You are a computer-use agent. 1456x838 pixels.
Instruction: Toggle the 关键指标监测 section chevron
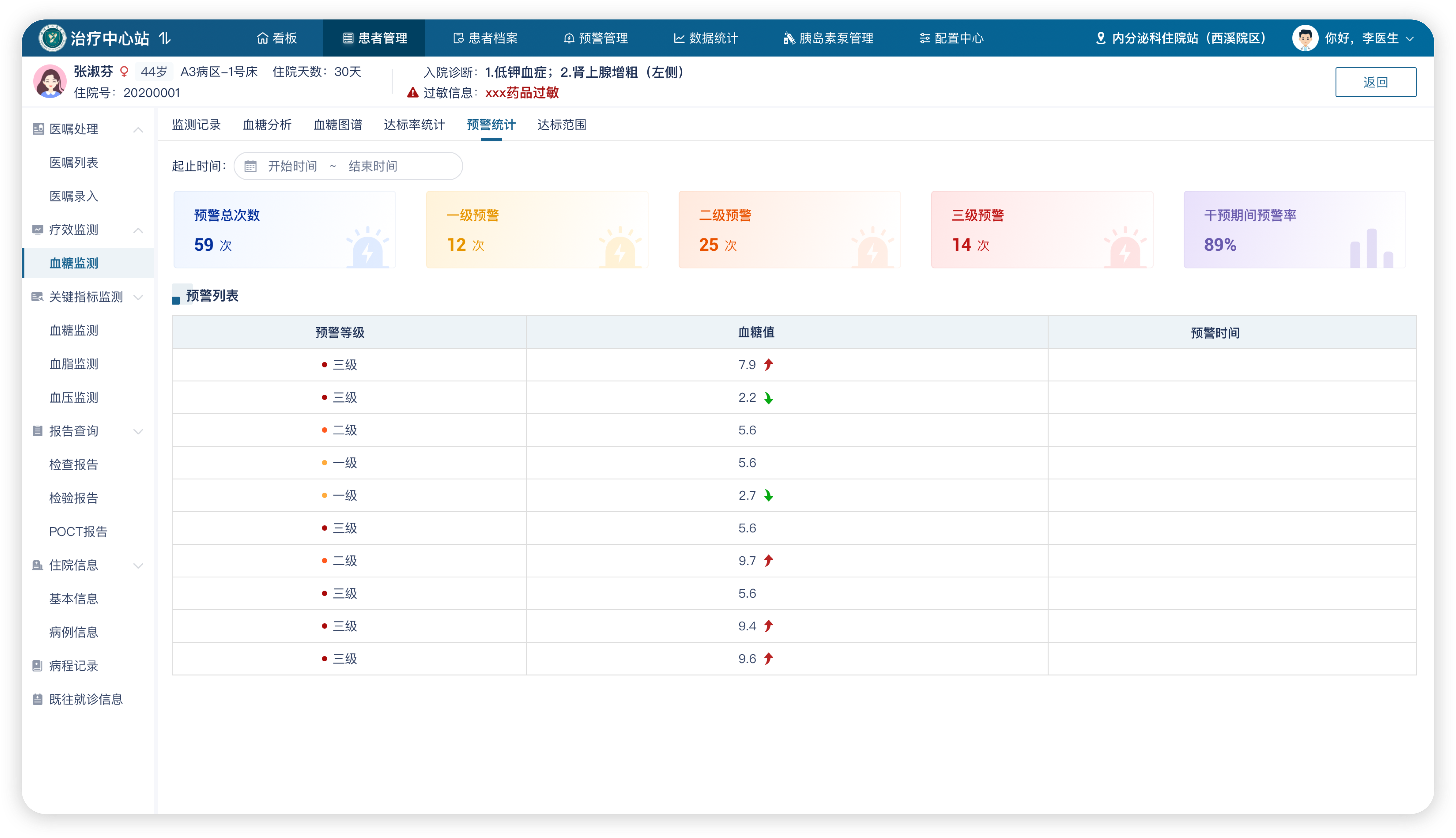pyautogui.click(x=138, y=298)
